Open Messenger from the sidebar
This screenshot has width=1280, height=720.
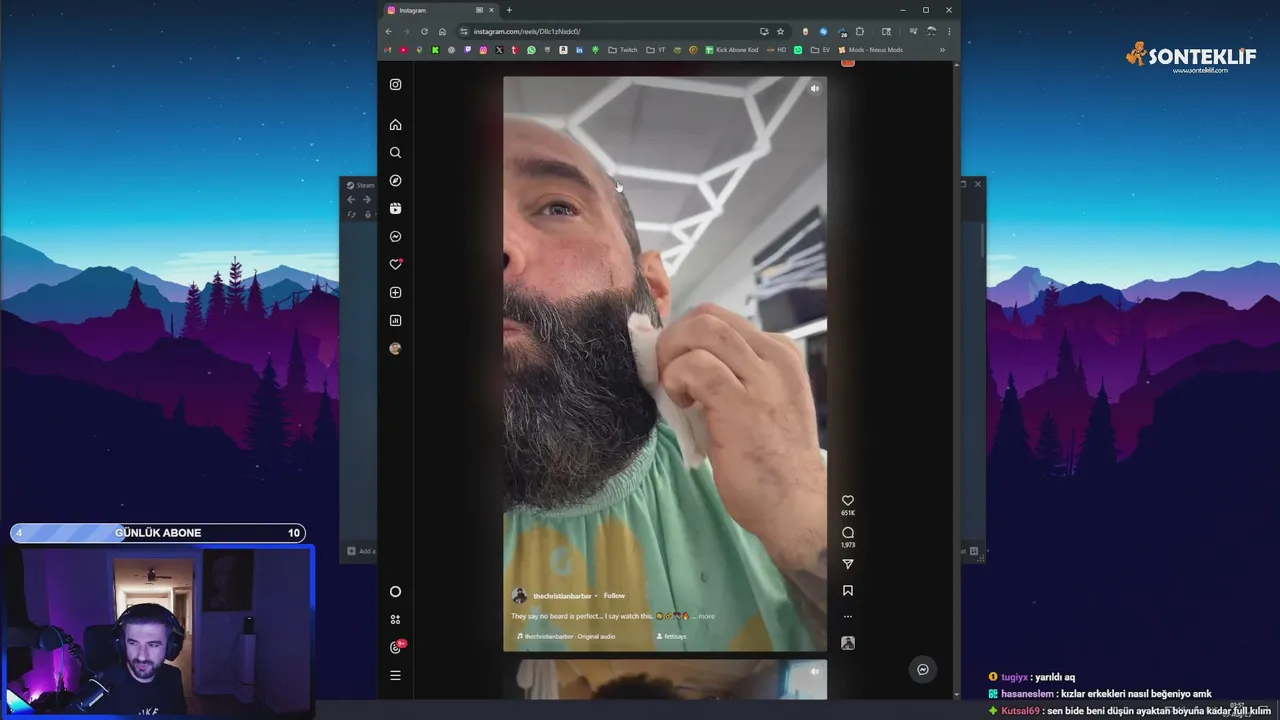(395, 237)
